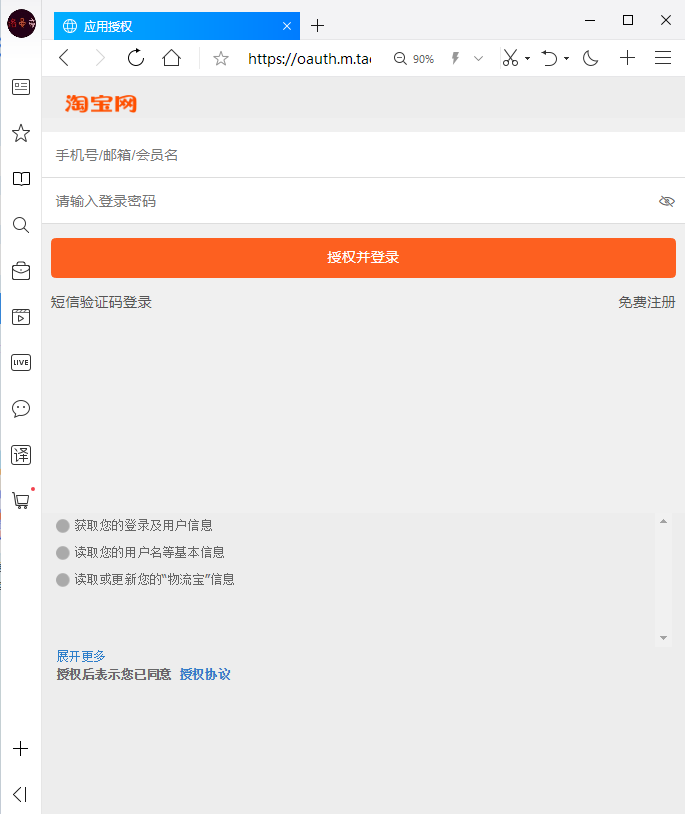Collapse the sidebar panel

click(20, 794)
